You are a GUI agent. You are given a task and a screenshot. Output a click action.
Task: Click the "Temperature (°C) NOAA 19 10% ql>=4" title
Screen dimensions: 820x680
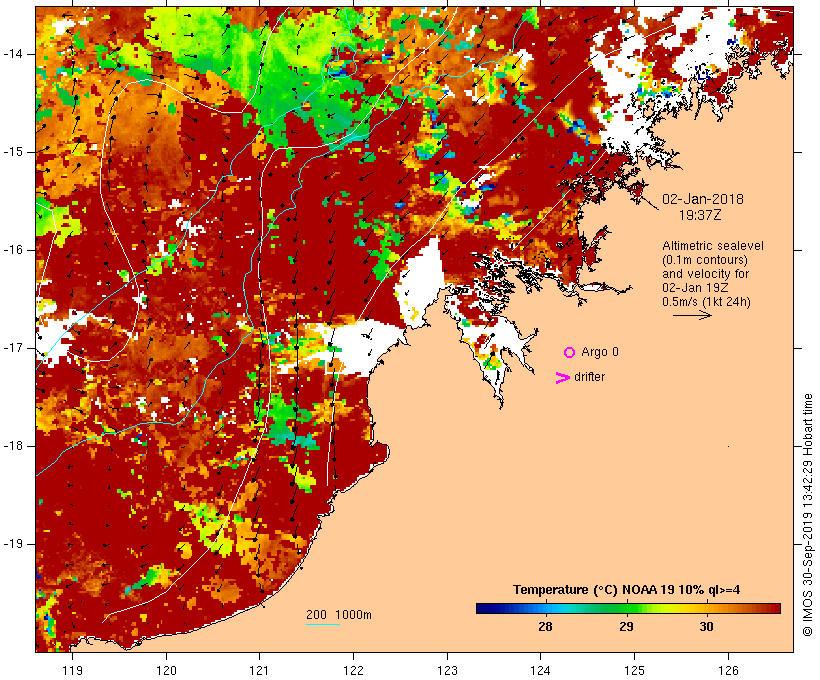click(x=627, y=590)
